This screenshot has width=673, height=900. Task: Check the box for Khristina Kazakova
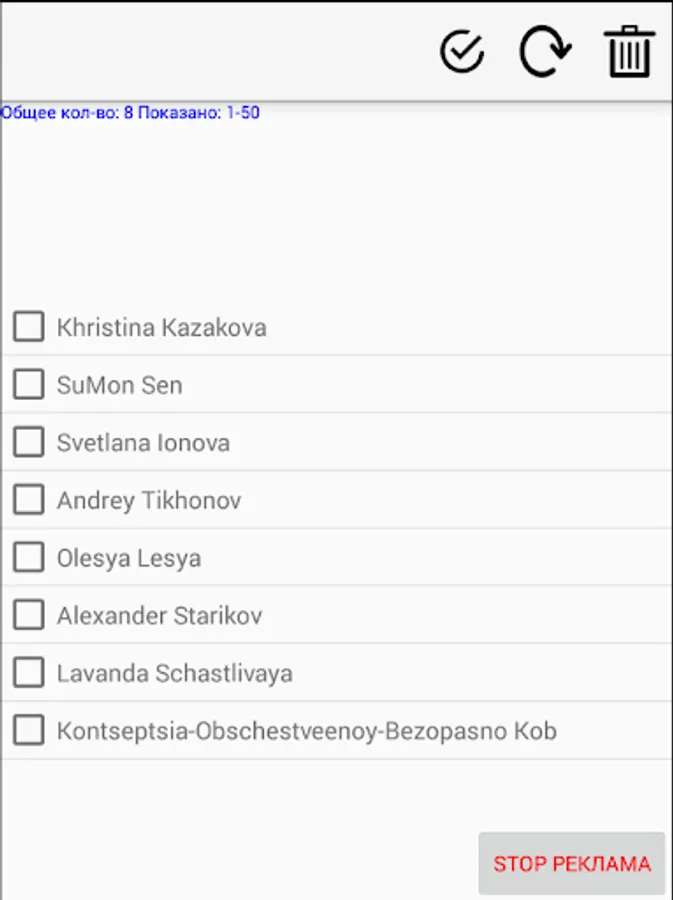pyautogui.click(x=28, y=326)
